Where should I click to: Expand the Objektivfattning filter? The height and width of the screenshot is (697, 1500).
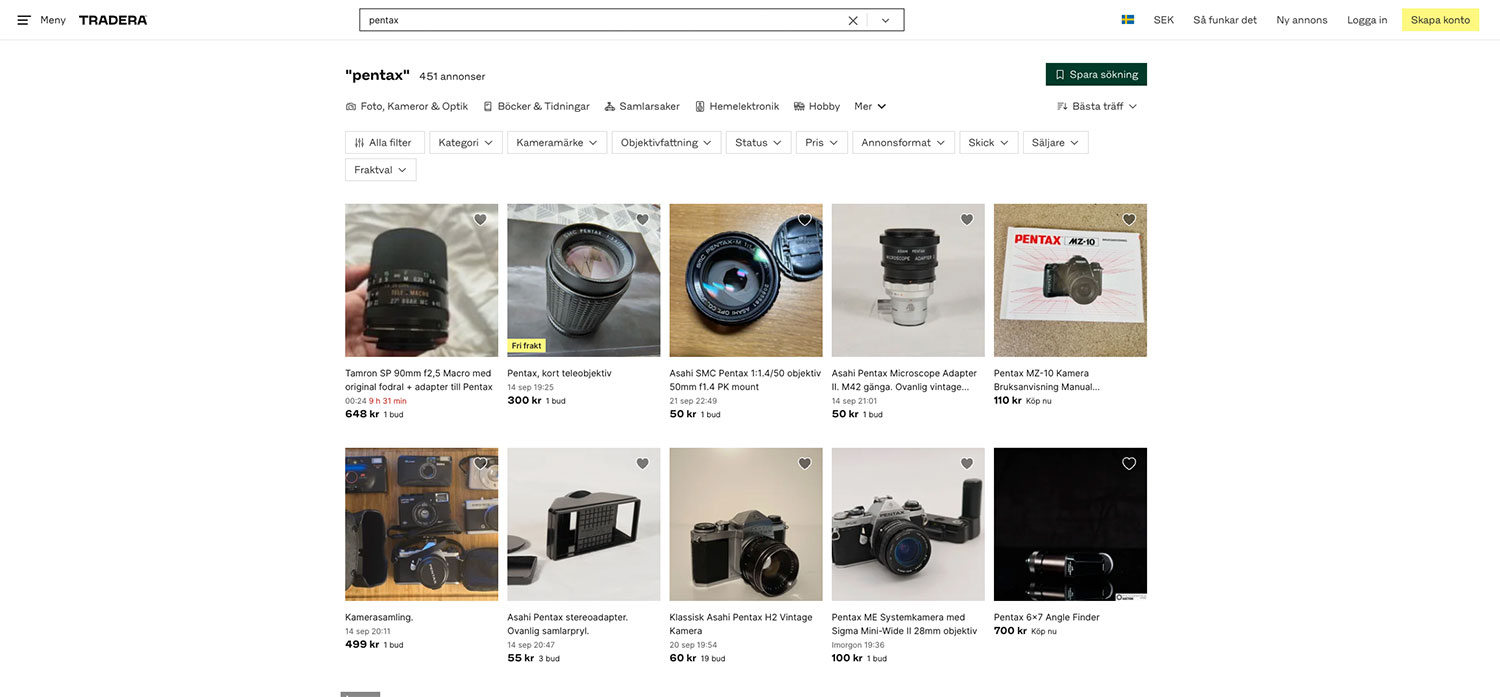click(666, 143)
